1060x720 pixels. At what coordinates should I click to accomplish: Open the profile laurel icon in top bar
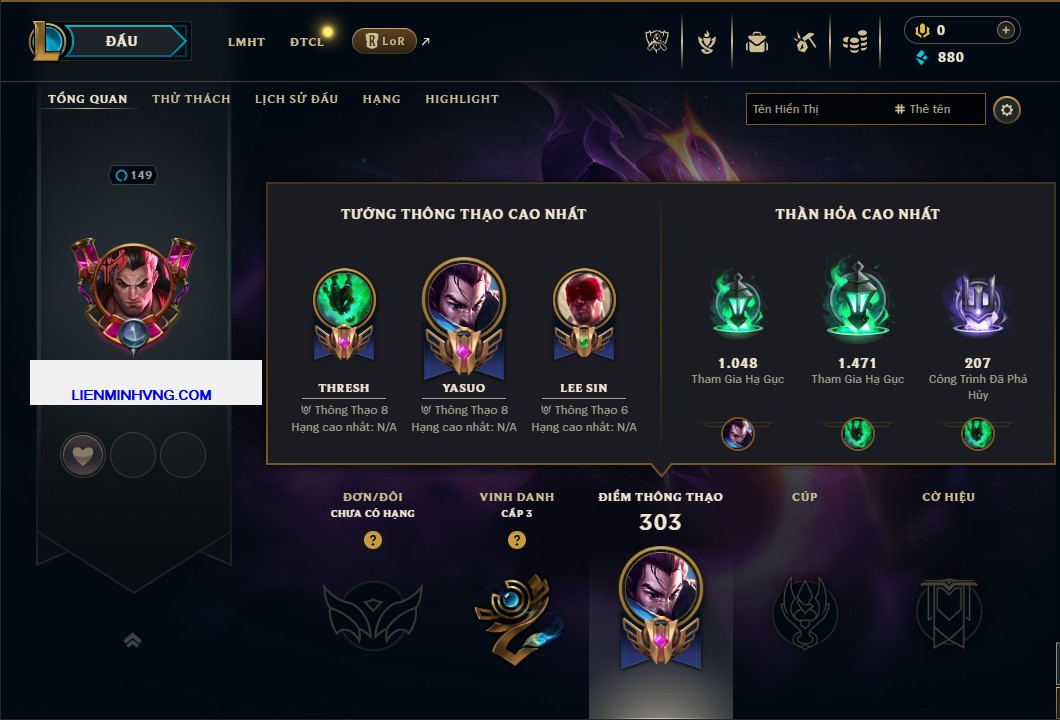pyautogui.click(x=706, y=43)
